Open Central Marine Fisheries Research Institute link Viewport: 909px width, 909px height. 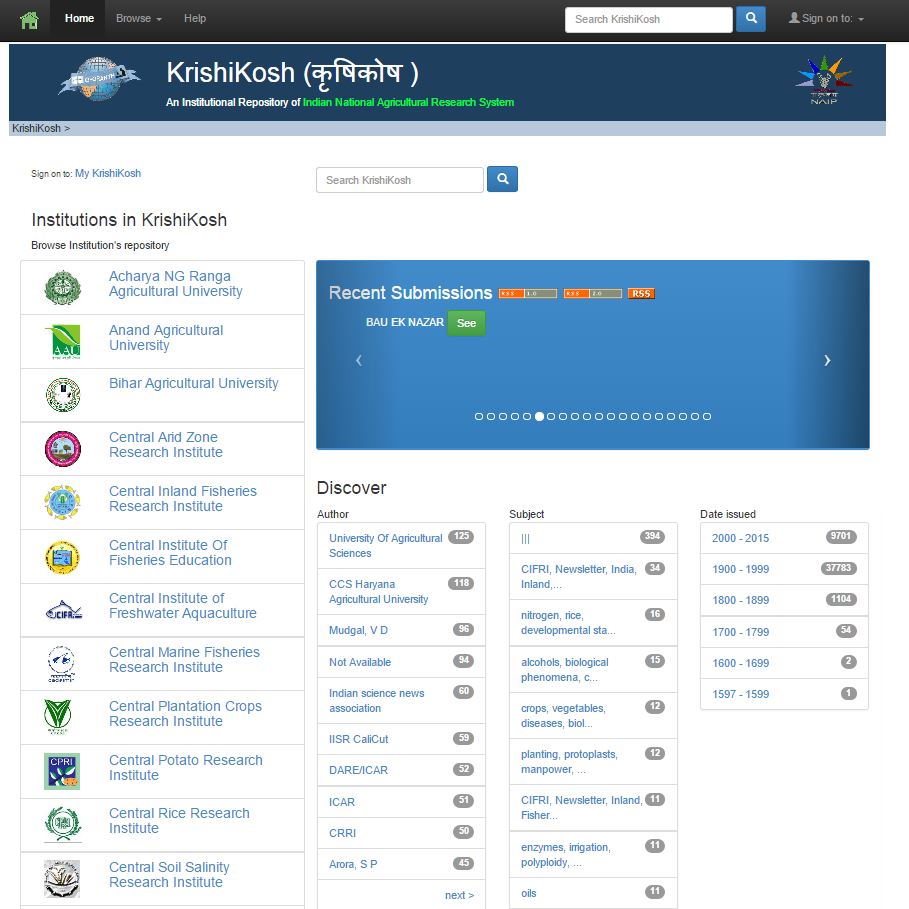tap(184, 660)
